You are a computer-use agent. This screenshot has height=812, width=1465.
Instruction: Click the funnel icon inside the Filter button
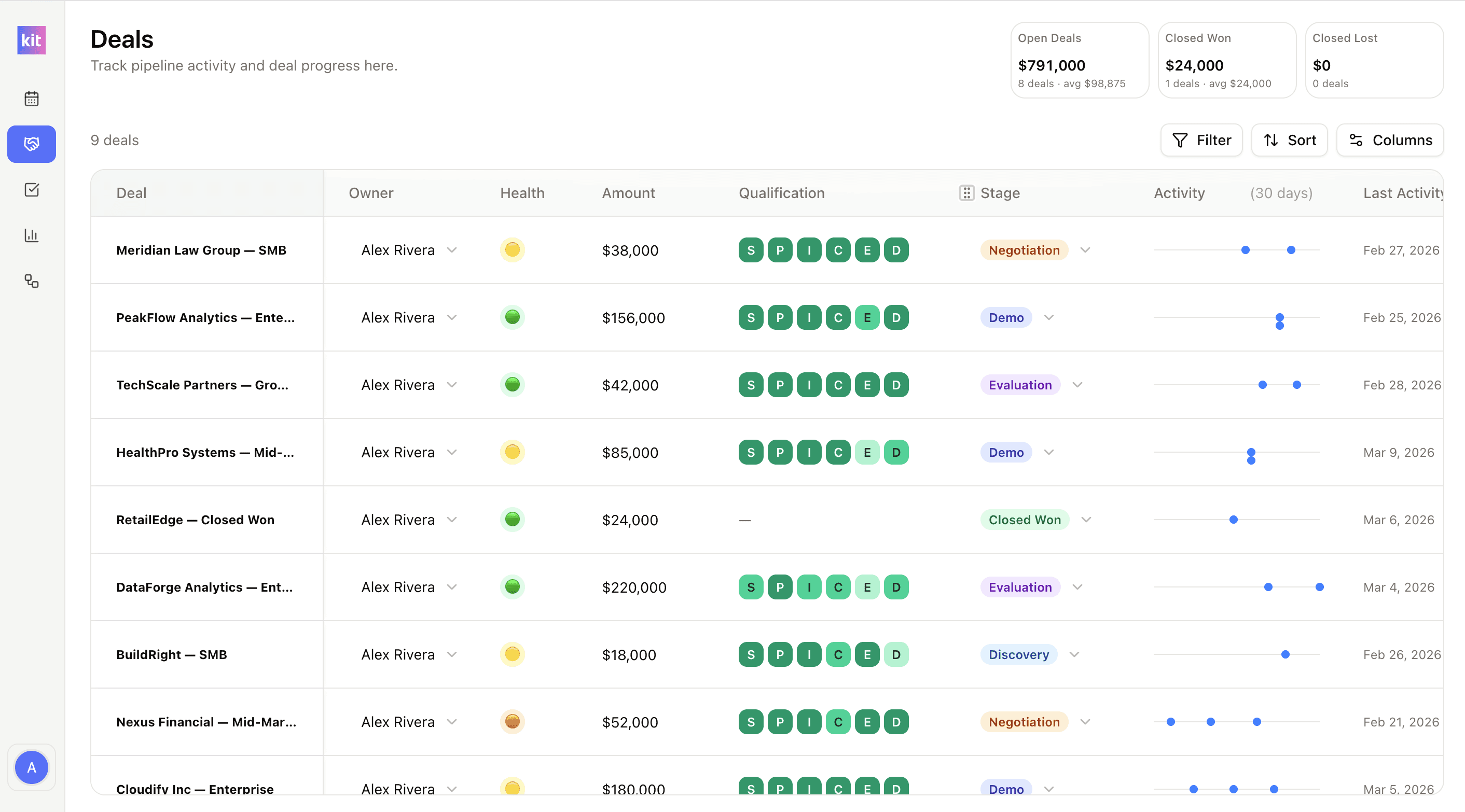pyautogui.click(x=1180, y=140)
